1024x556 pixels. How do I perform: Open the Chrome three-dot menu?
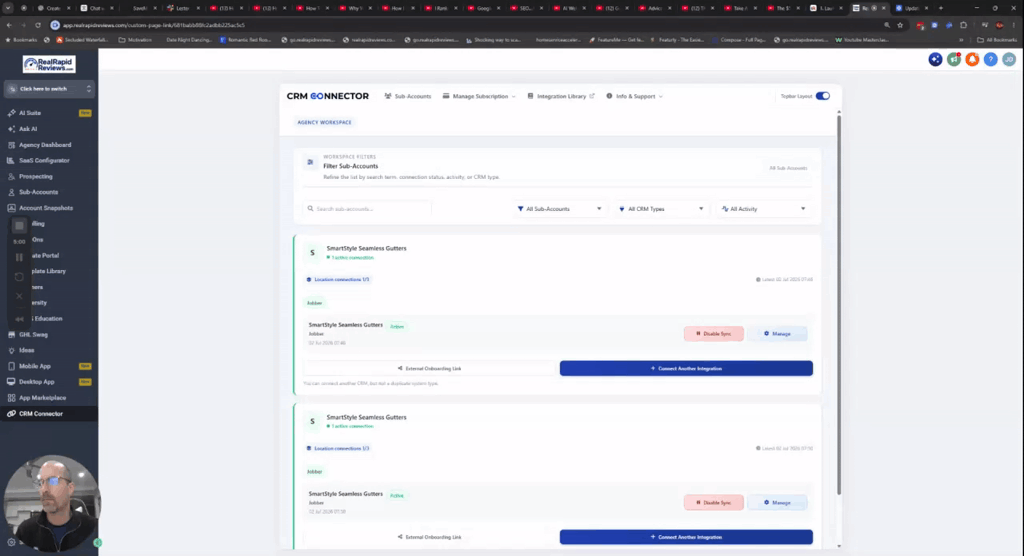tap(1014, 25)
